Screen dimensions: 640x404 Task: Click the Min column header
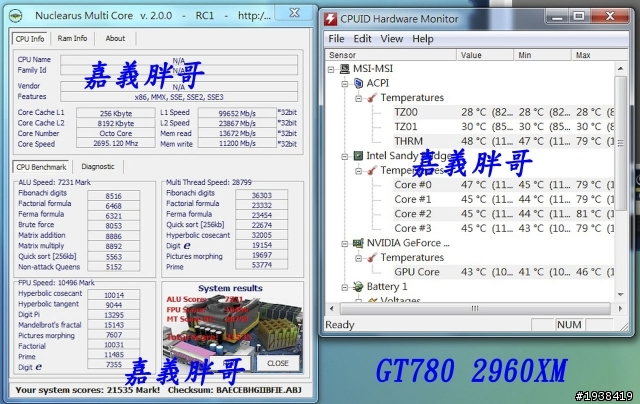tap(542, 55)
